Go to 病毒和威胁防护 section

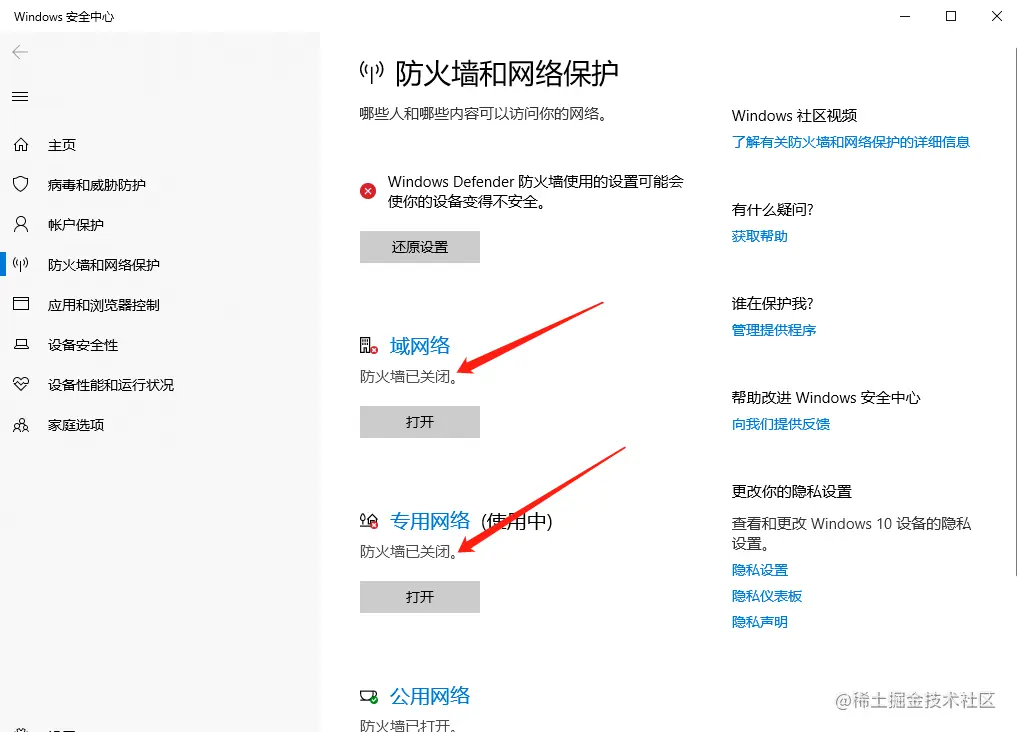point(97,185)
